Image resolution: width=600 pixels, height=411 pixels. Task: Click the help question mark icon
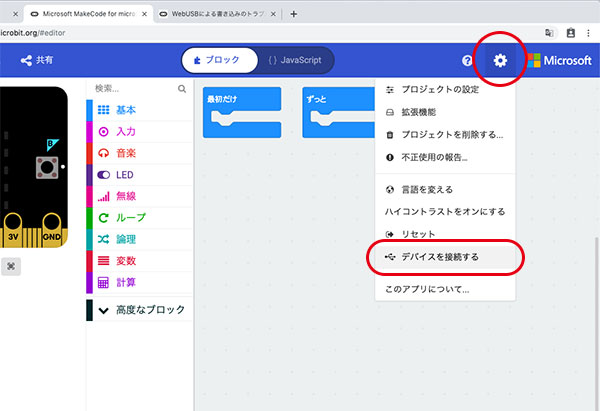467,61
